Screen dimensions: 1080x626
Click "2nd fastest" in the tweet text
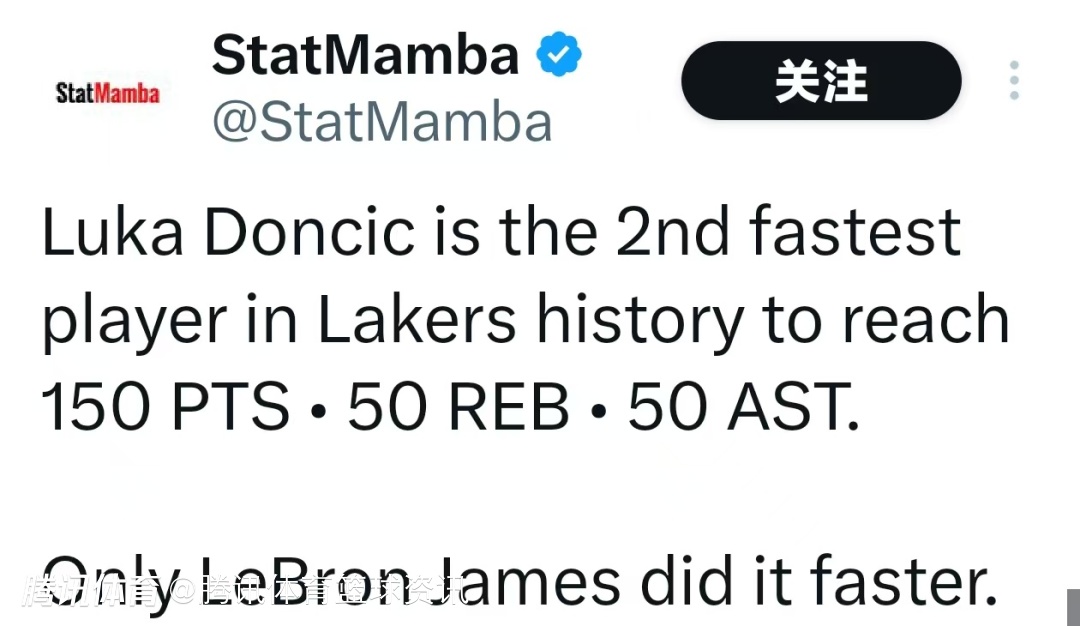pyautogui.click(x=787, y=233)
